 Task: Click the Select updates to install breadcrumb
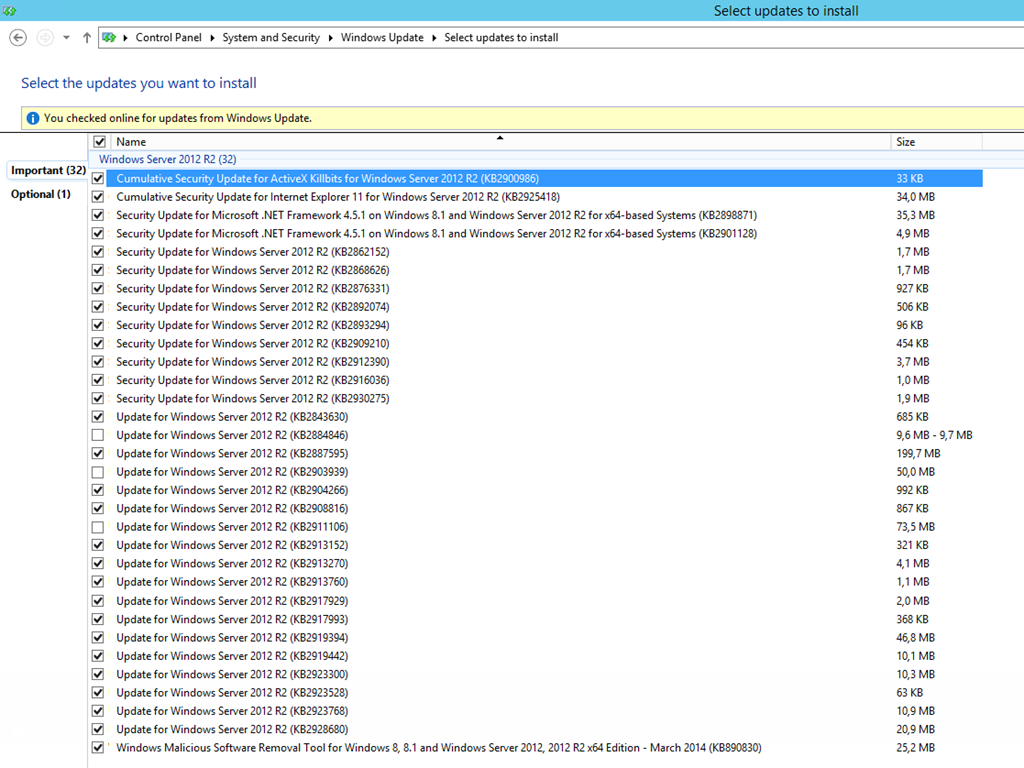(501, 38)
